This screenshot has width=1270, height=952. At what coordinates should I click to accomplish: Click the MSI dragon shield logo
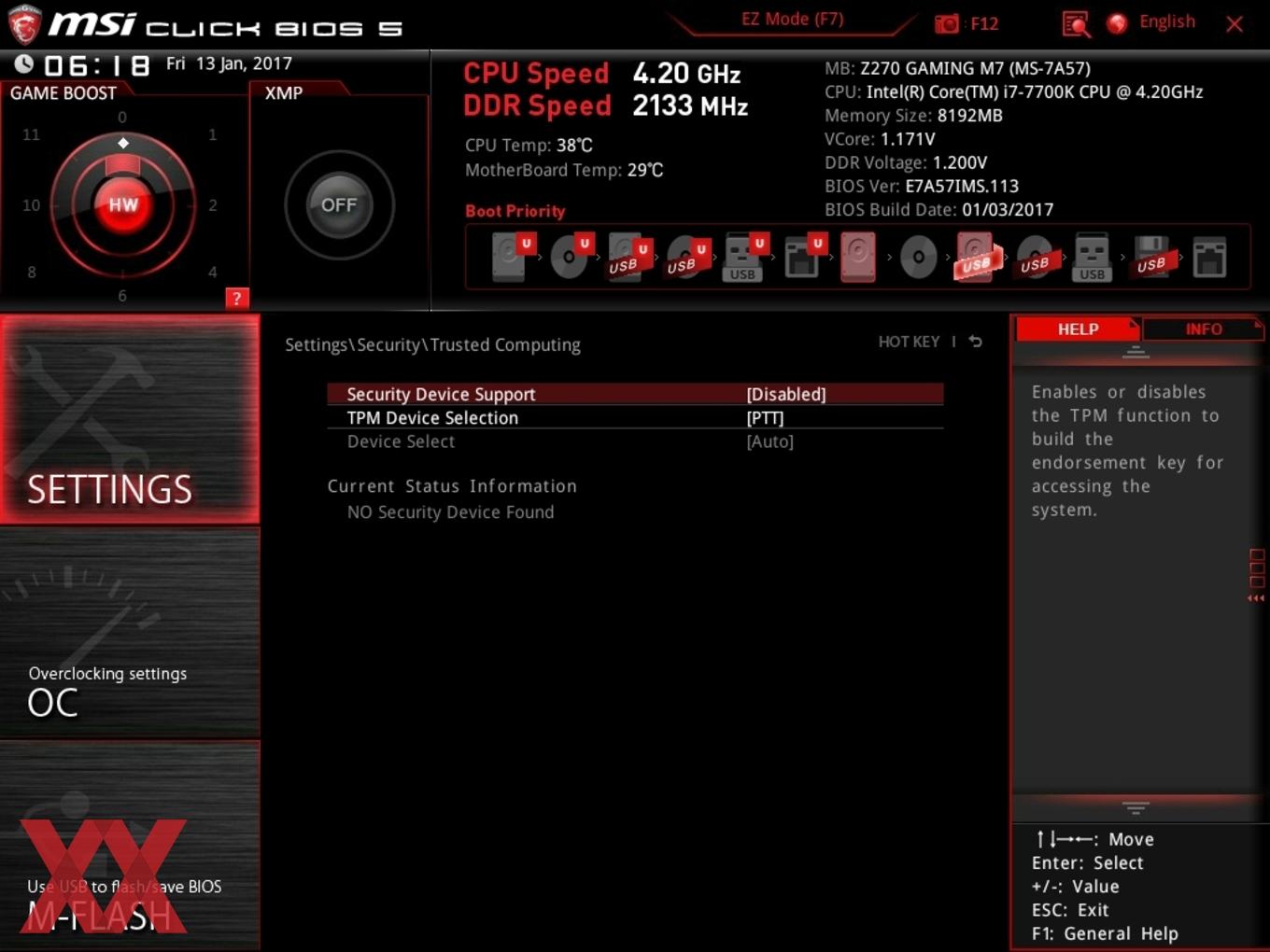pos(23,25)
